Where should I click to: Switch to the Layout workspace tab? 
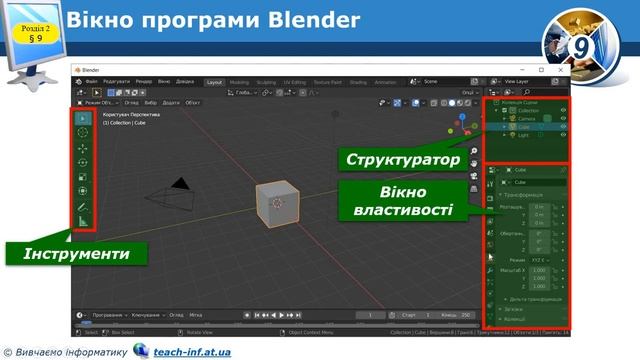pos(214,82)
